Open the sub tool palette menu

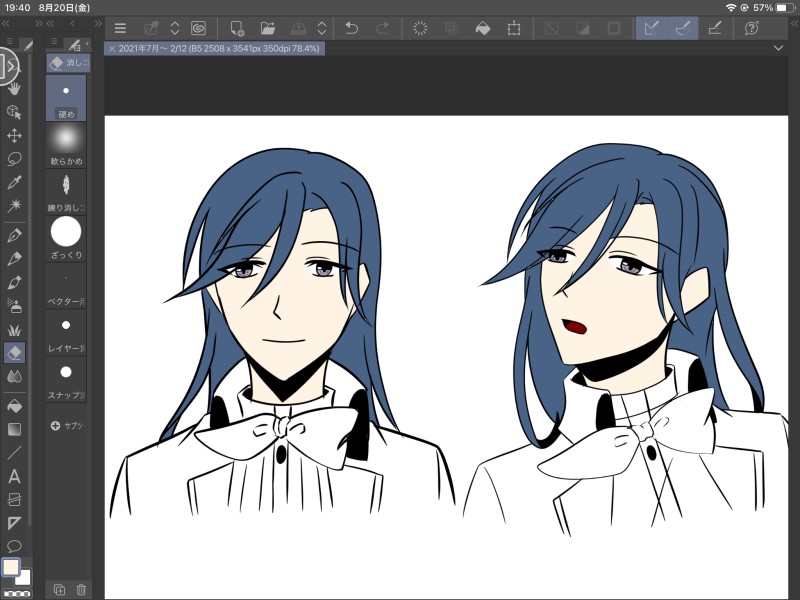[54, 42]
